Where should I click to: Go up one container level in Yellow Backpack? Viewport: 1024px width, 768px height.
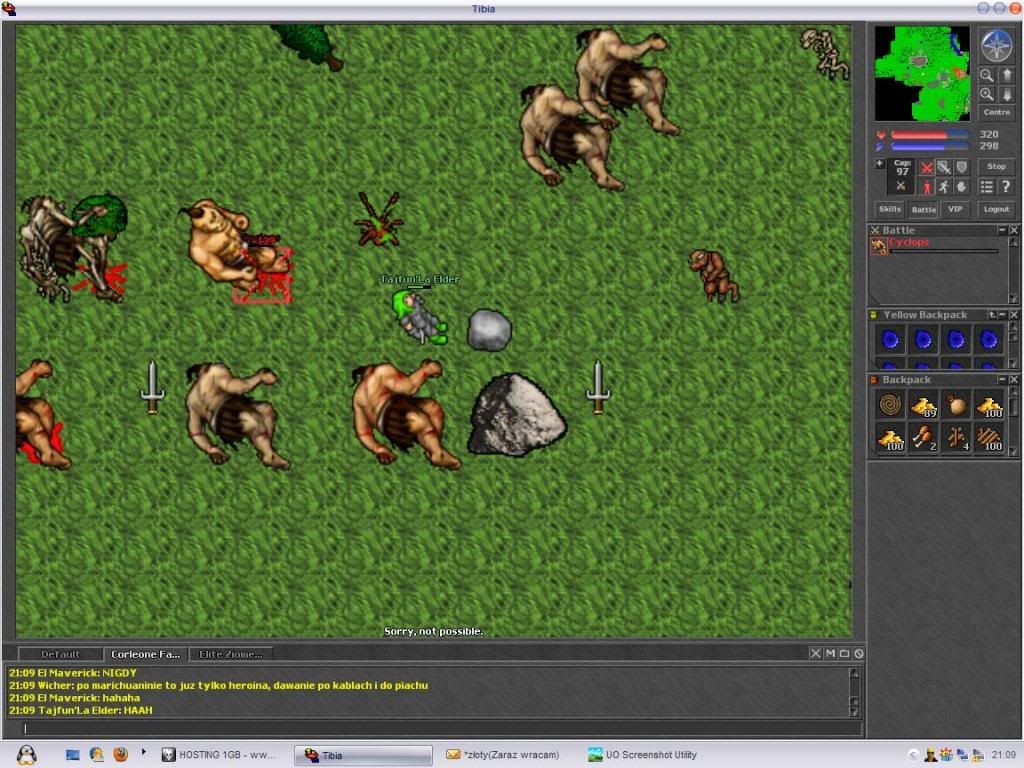pos(991,315)
